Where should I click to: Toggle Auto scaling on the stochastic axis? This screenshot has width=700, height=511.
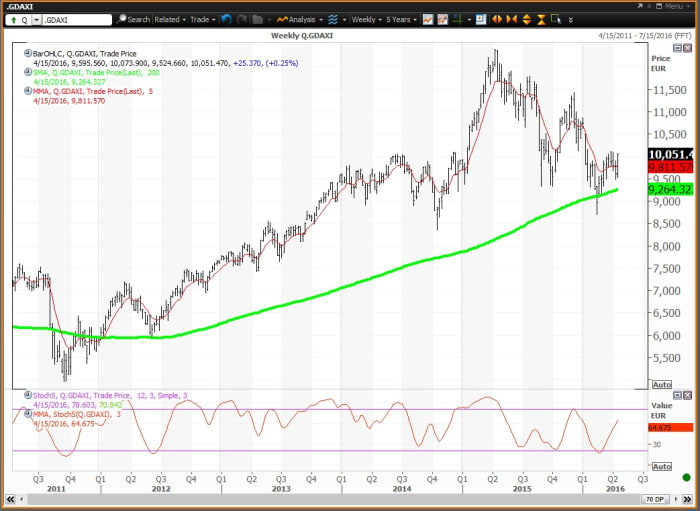click(x=661, y=467)
